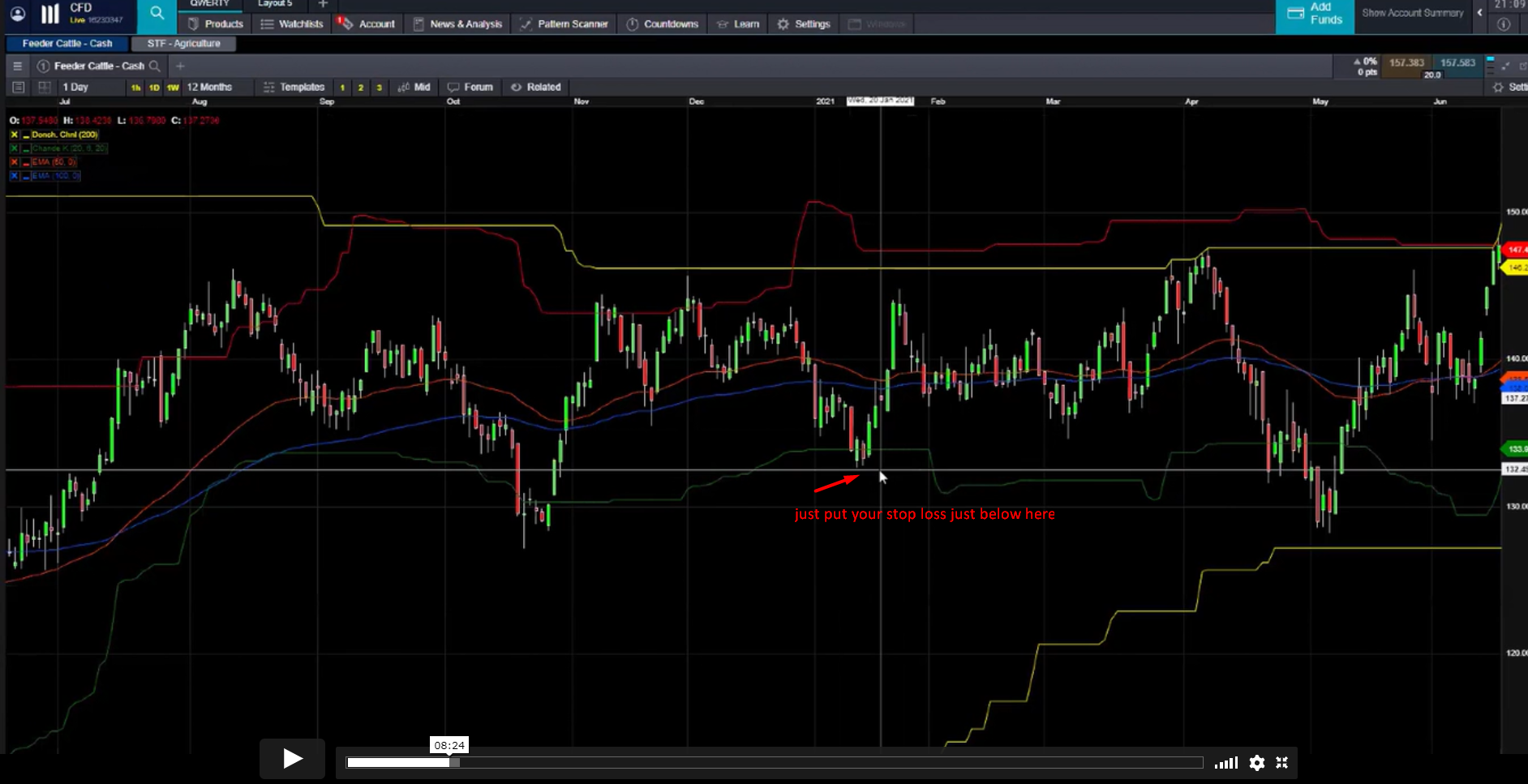1528x784 pixels.
Task: Open the Learn menu
Action: click(x=739, y=24)
